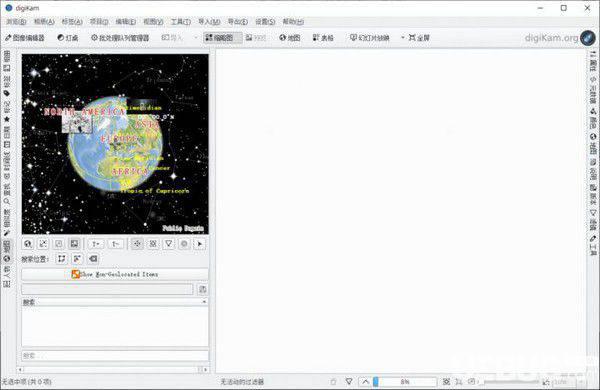Open the Batch Queue Manager (批处理队列管理器)
The height and width of the screenshot is (390, 600).
tap(120, 38)
